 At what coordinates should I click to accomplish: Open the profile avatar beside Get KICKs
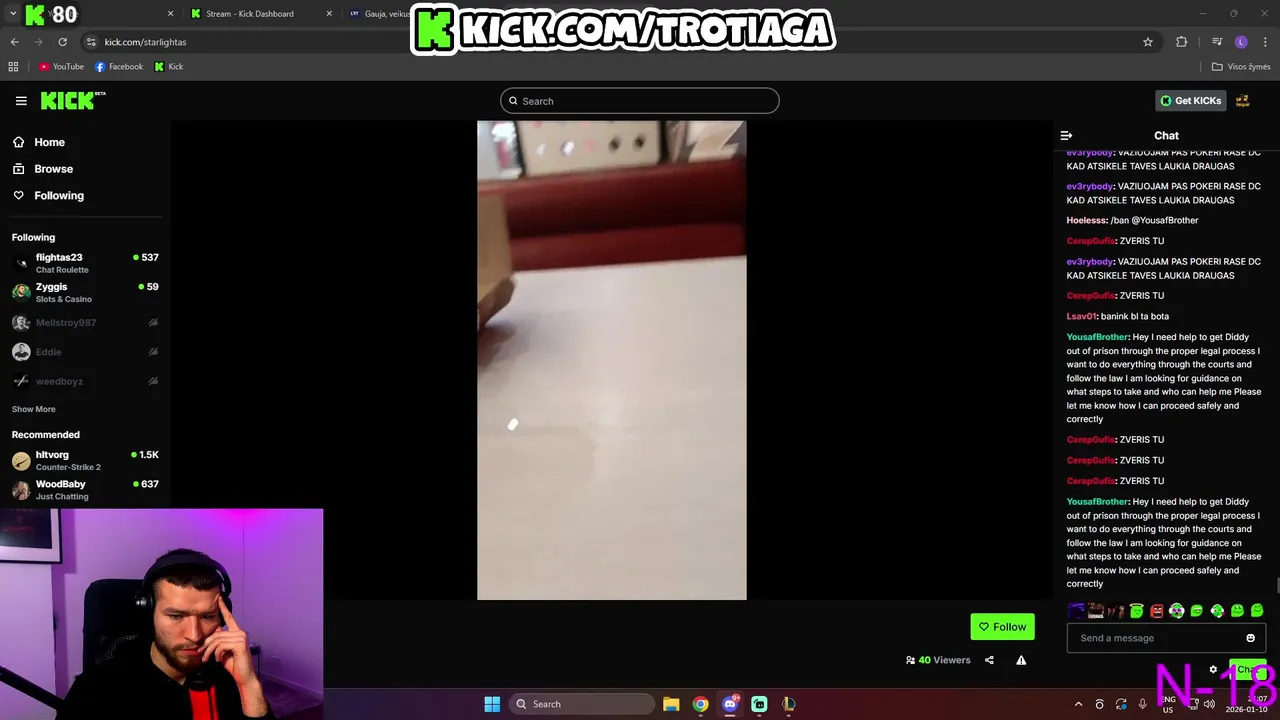[1243, 101]
